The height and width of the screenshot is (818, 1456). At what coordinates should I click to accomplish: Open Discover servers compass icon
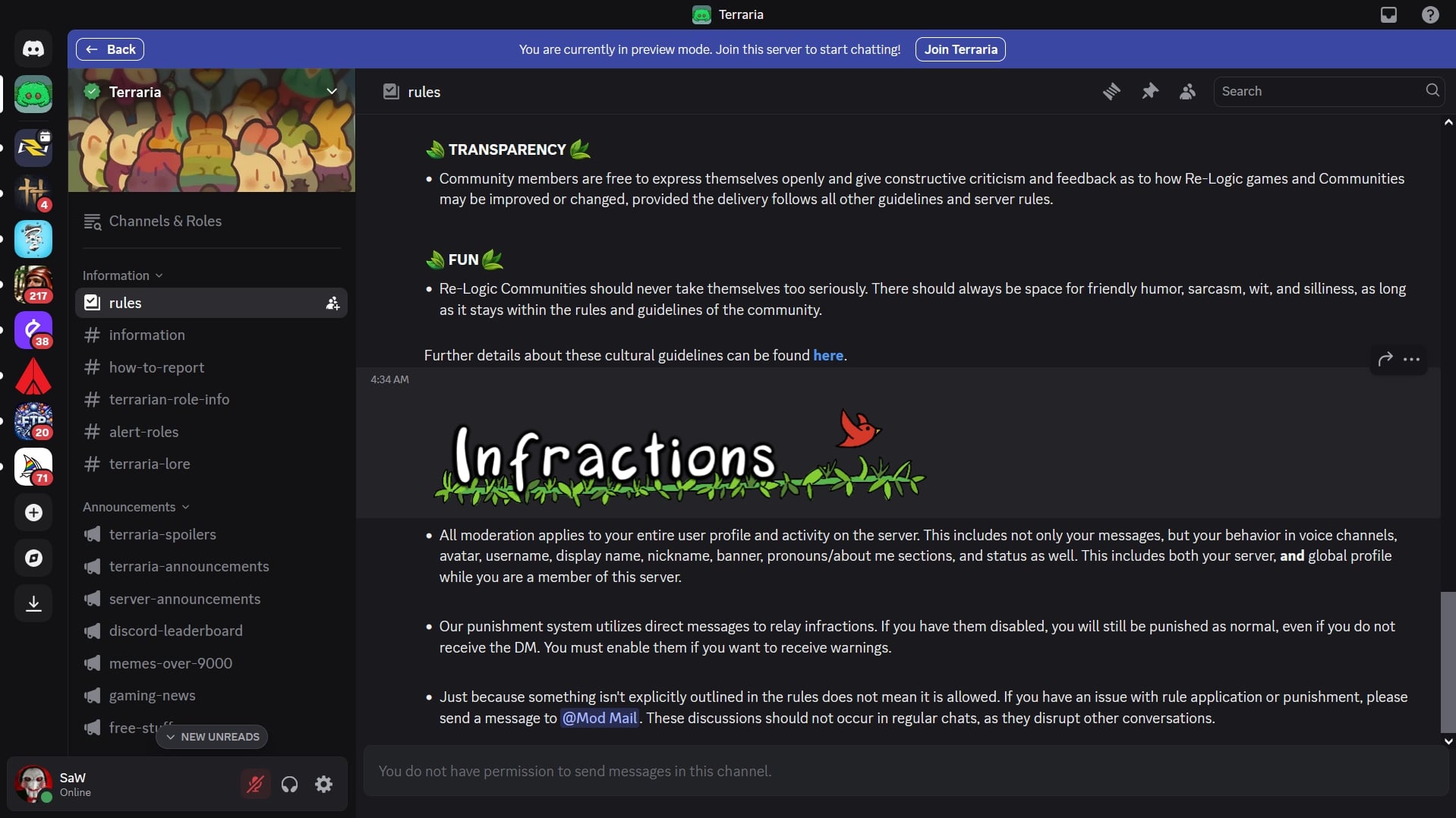[33, 558]
